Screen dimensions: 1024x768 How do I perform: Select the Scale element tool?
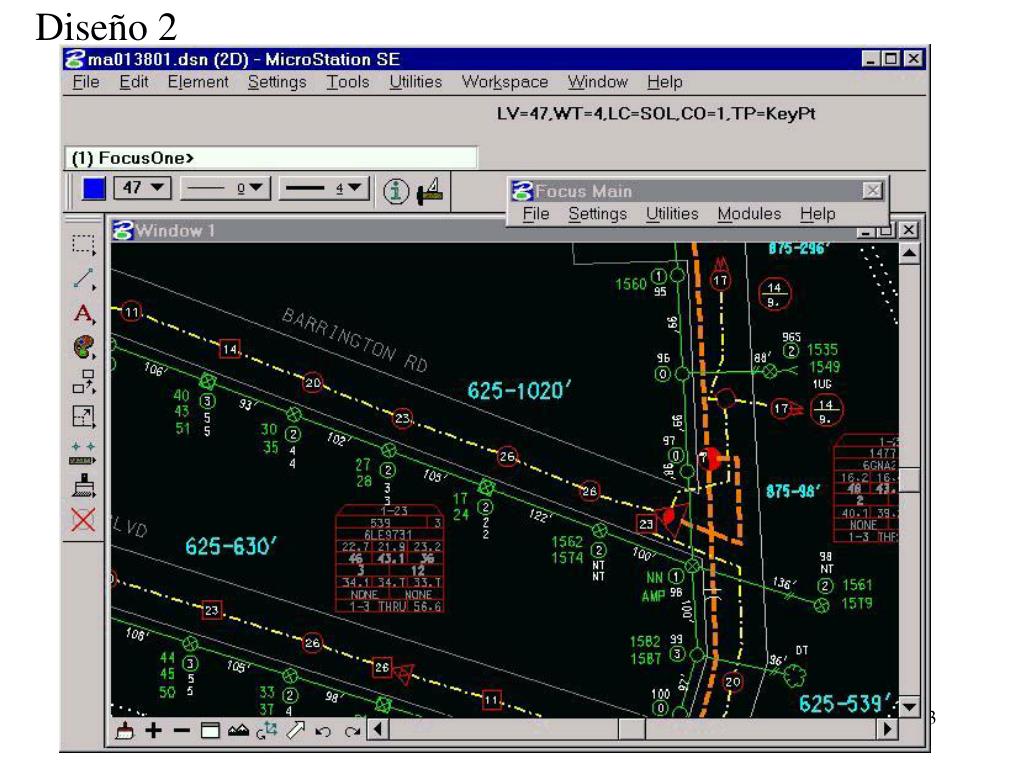[x=83, y=416]
